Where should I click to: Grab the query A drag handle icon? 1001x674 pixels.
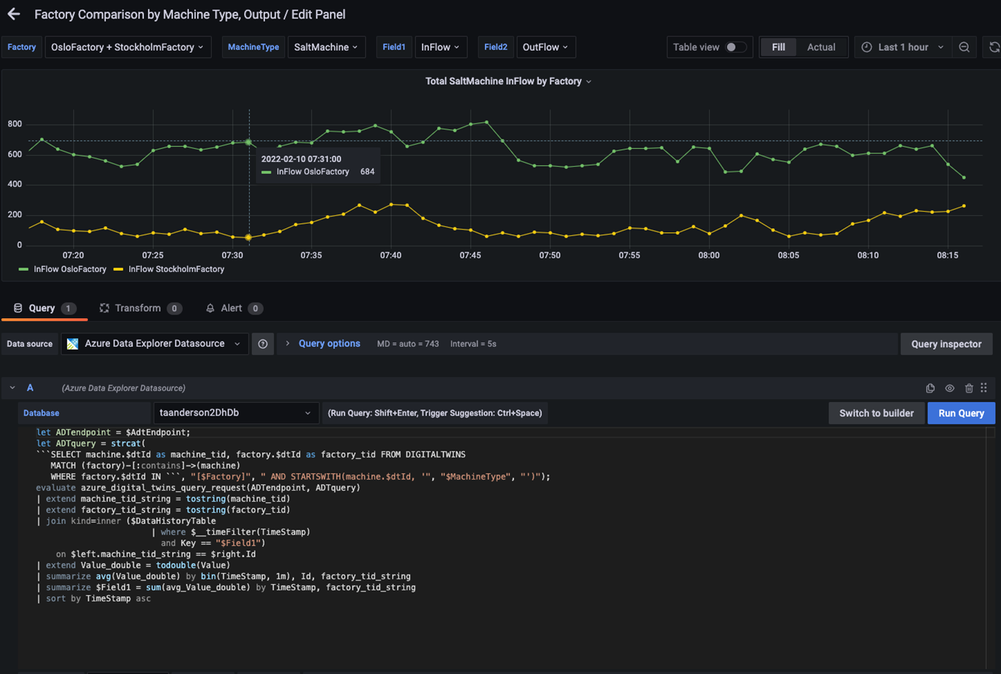984,388
